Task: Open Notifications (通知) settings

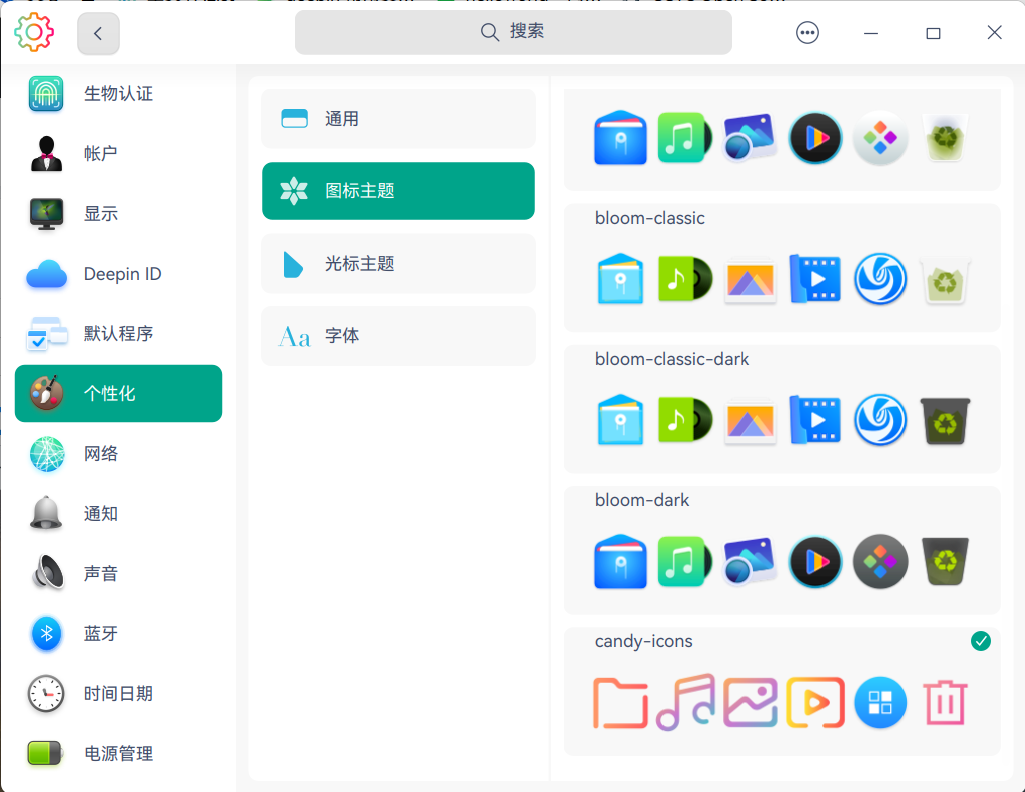Action: 118,514
